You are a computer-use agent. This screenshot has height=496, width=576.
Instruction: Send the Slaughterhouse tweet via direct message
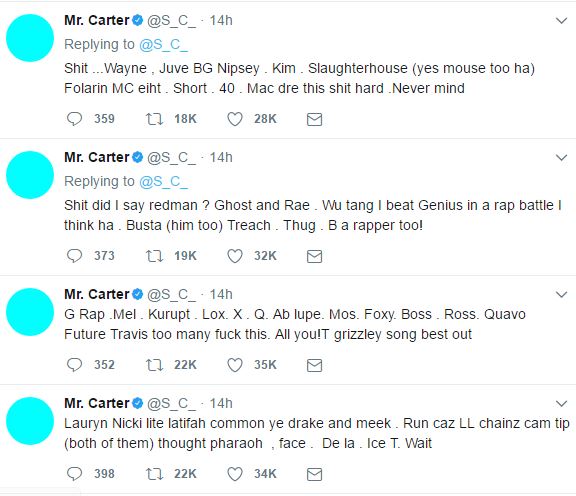point(314,119)
